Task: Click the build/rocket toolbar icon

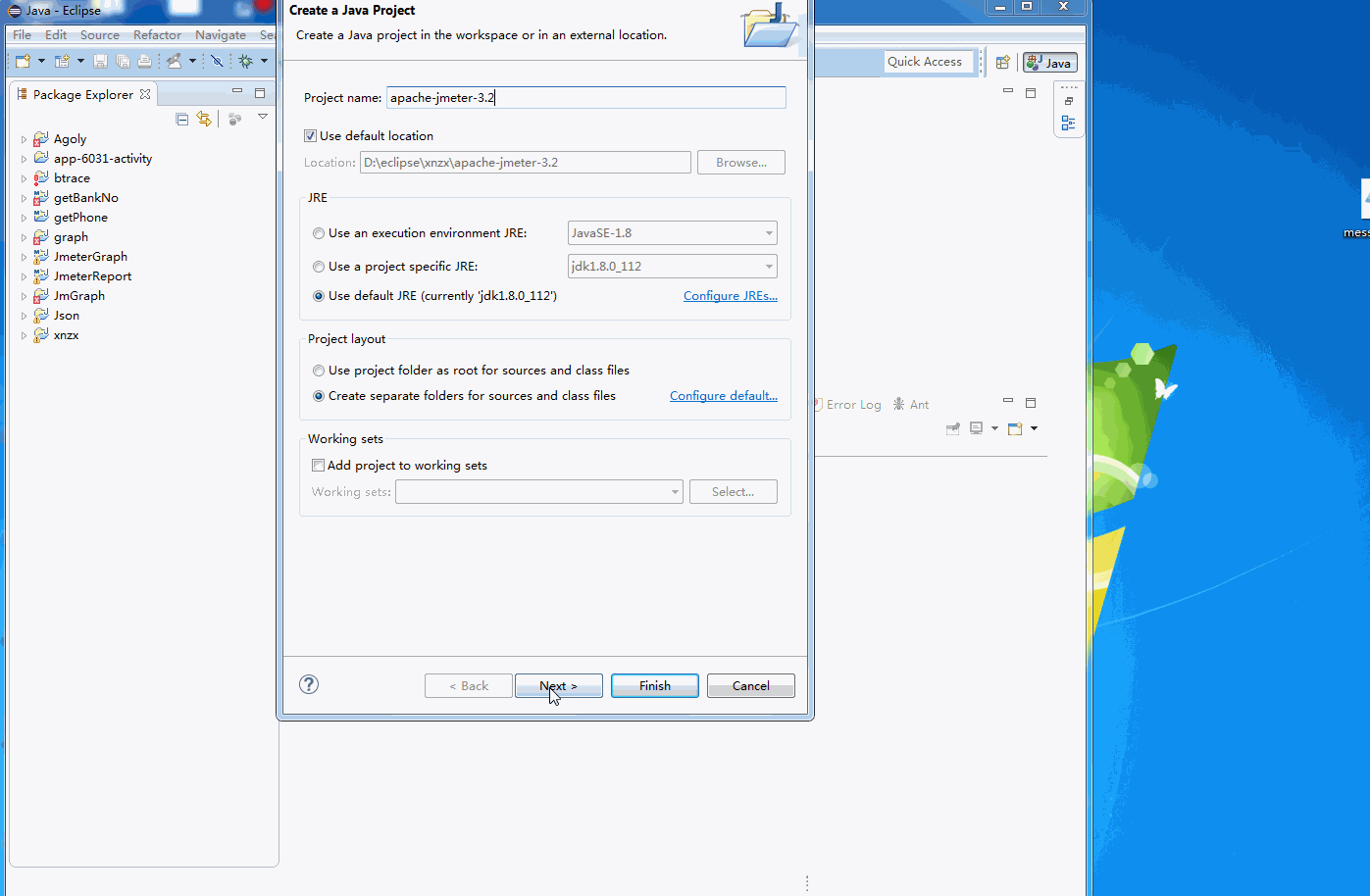Action: coord(174,61)
